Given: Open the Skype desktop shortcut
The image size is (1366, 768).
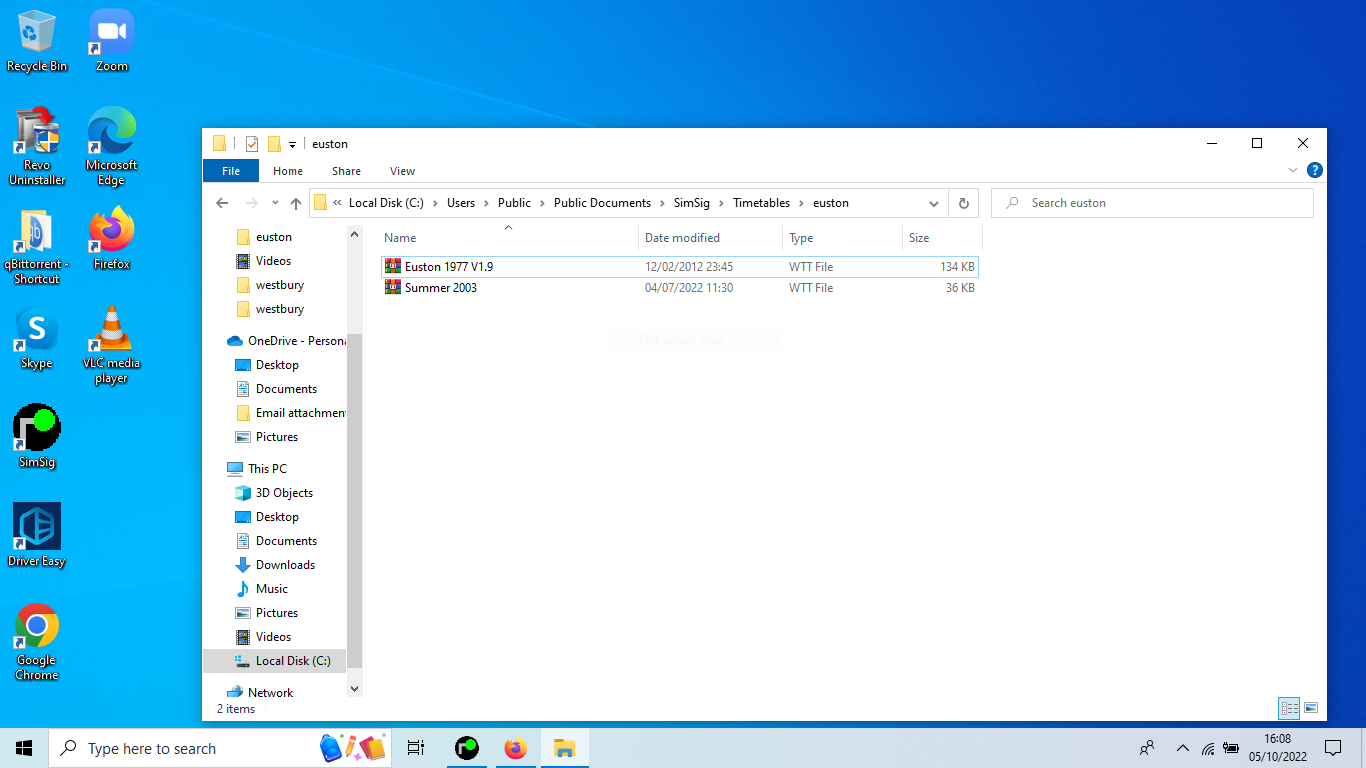Looking at the screenshot, I should (37, 339).
